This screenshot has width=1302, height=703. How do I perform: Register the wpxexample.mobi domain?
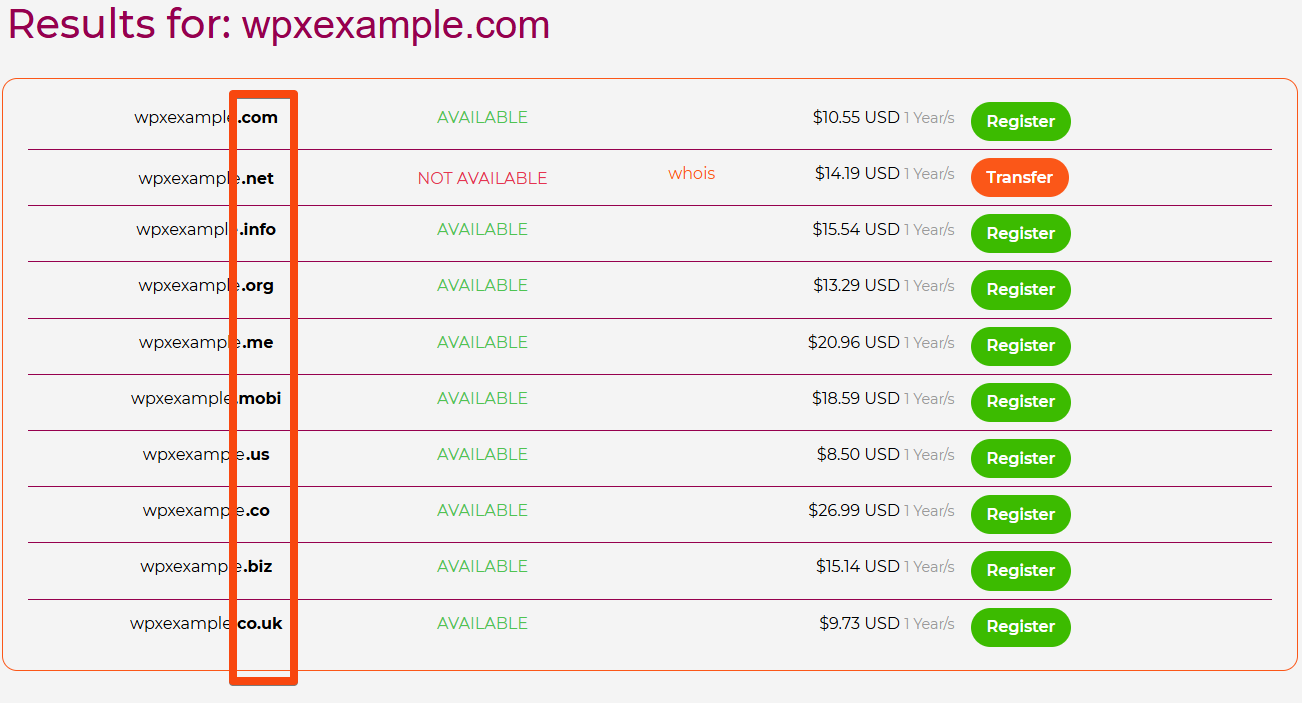click(x=1020, y=401)
